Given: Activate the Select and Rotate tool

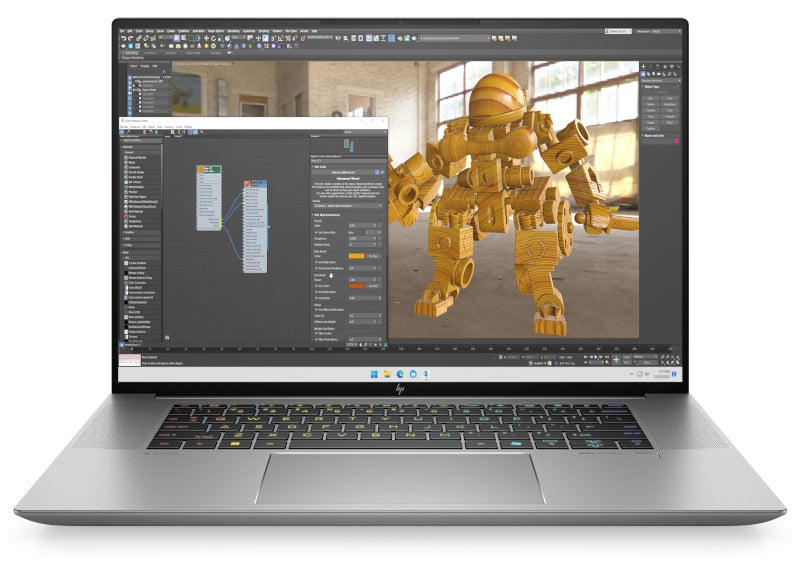Looking at the screenshot, I should (x=213, y=38).
